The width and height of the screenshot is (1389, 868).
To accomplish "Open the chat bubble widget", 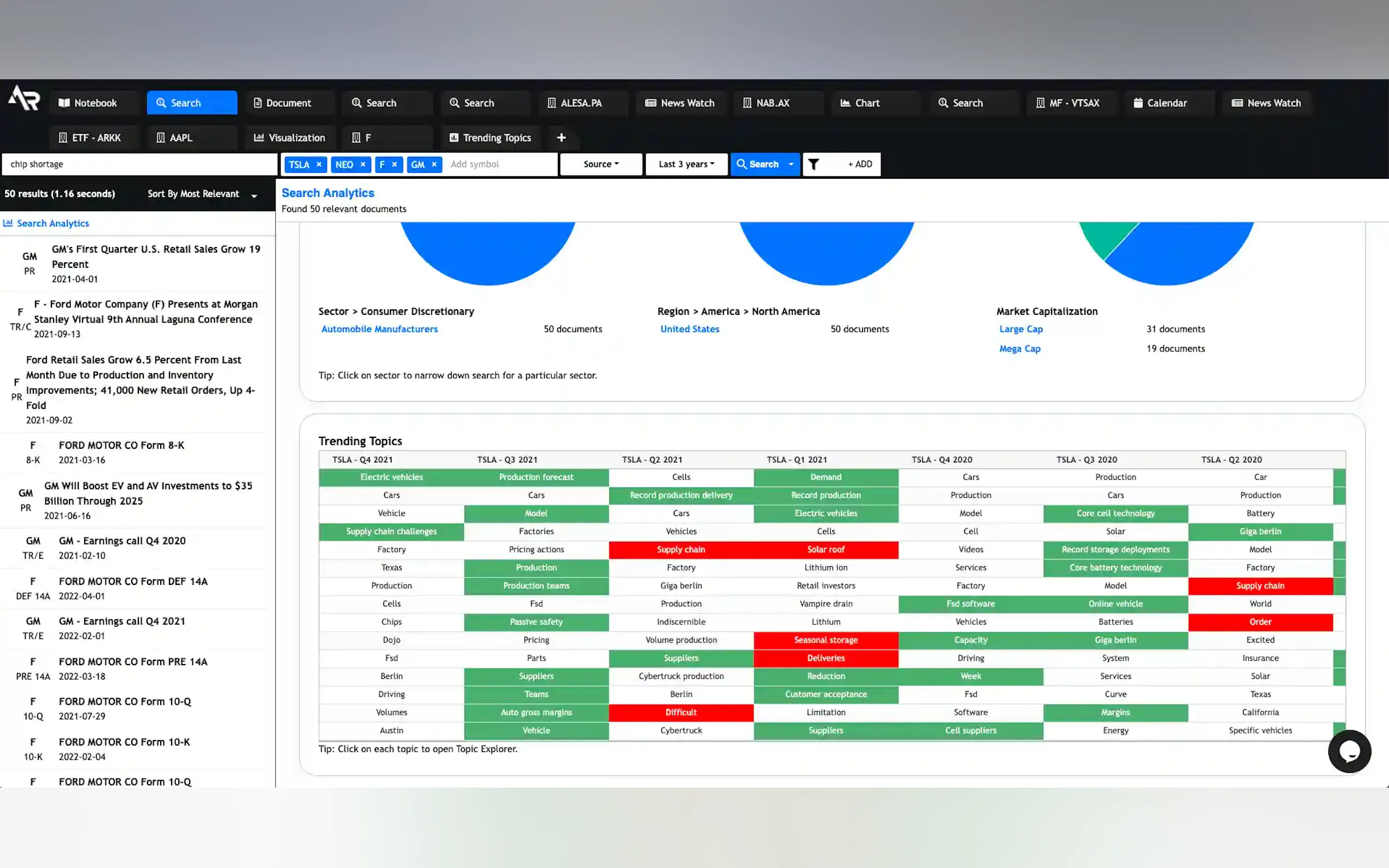I will click(1349, 751).
